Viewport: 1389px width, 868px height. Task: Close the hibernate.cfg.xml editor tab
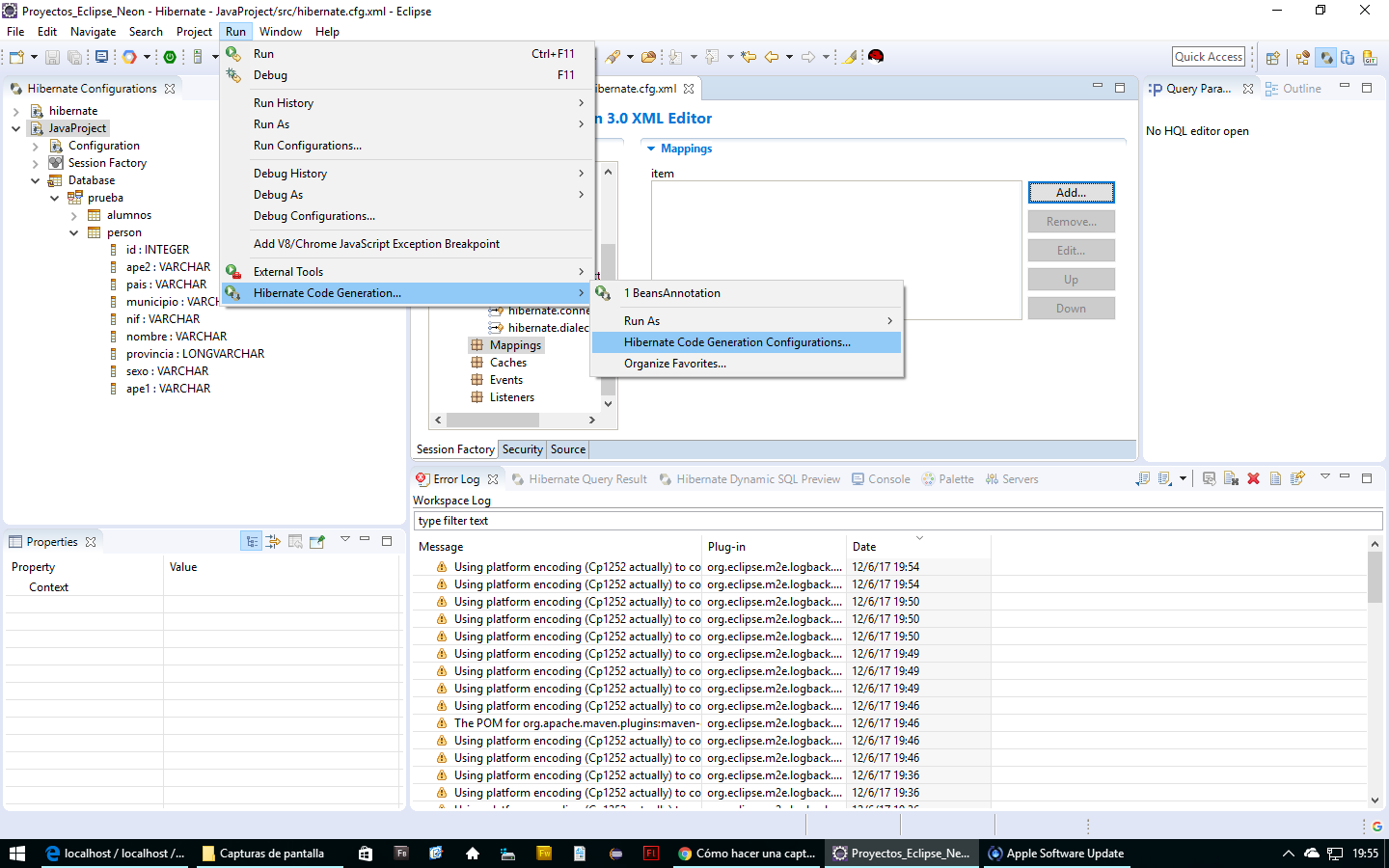(x=689, y=89)
